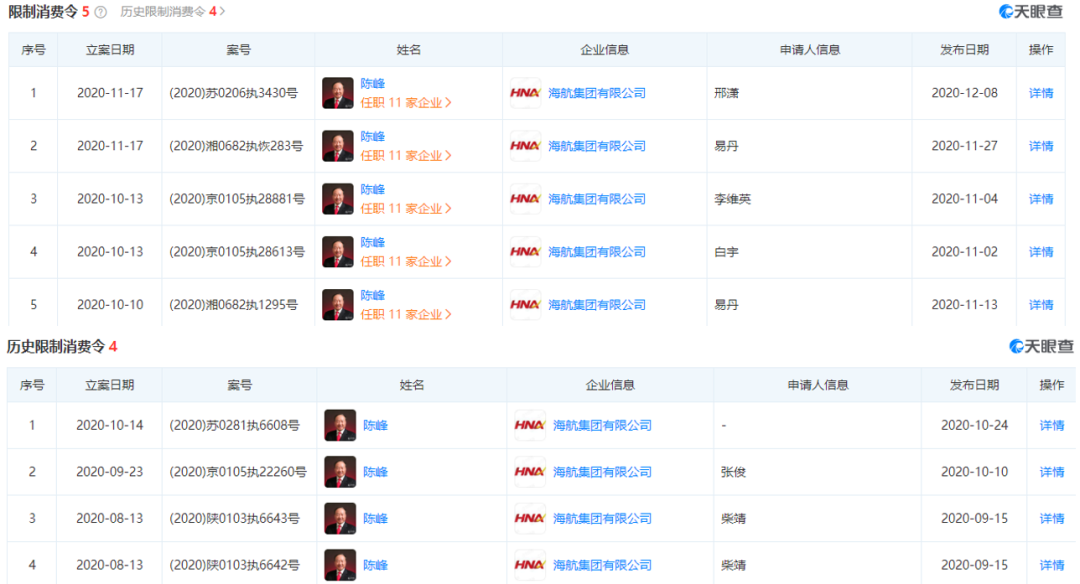Click 陈峰's photo in row (2020)苏0281执6608号
This screenshot has width=1080, height=584.
point(340,426)
